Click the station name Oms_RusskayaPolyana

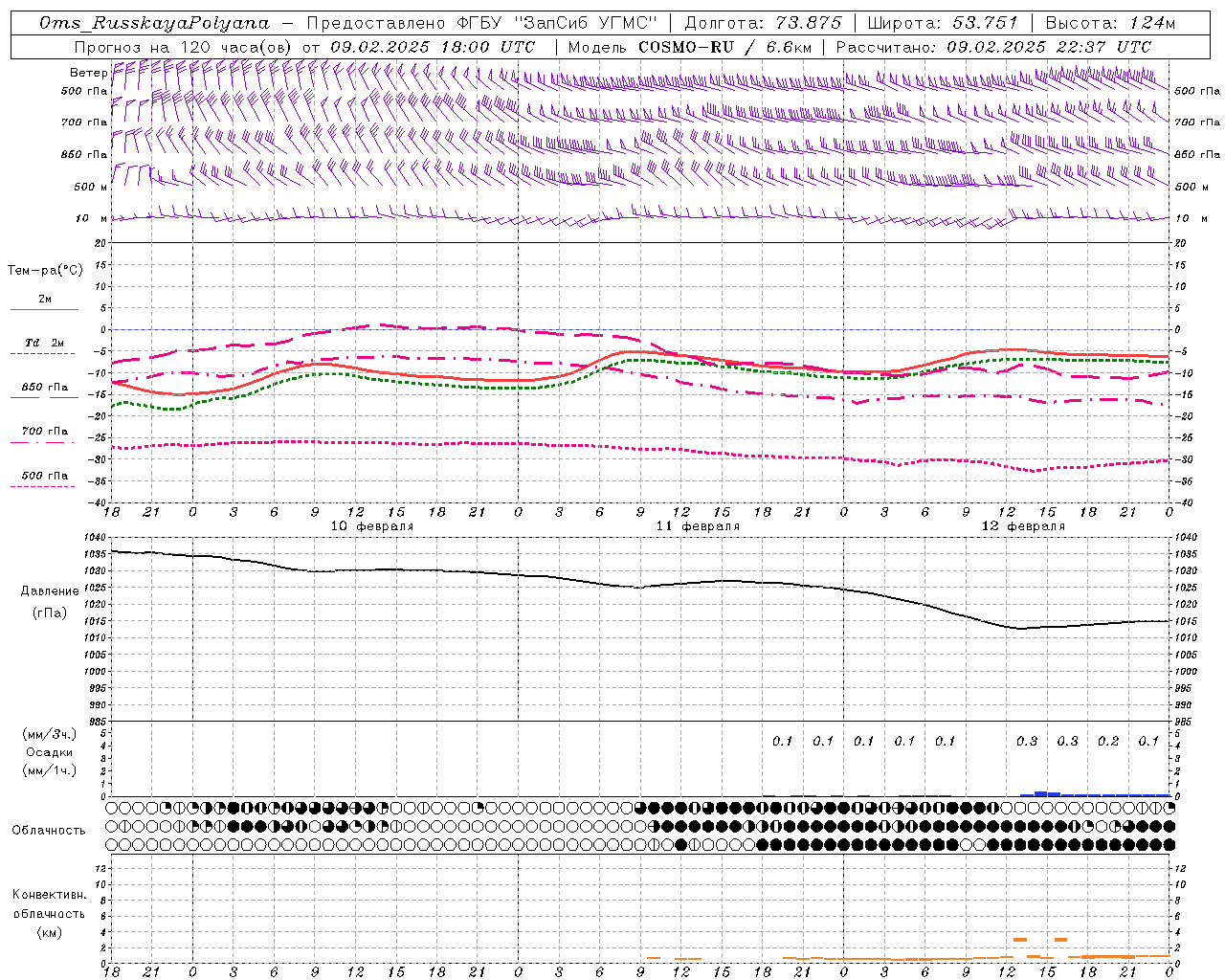point(154,23)
